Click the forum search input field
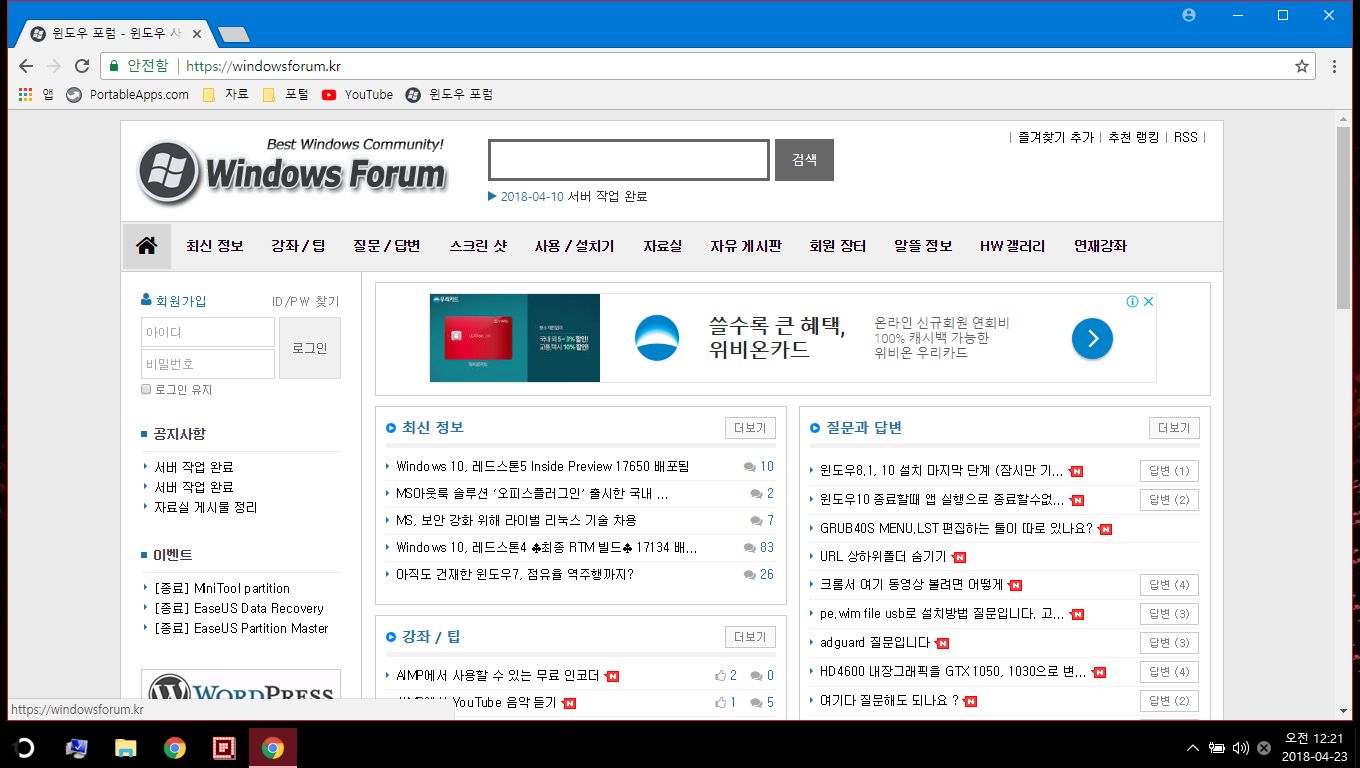The image size is (1360, 768). pos(629,160)
